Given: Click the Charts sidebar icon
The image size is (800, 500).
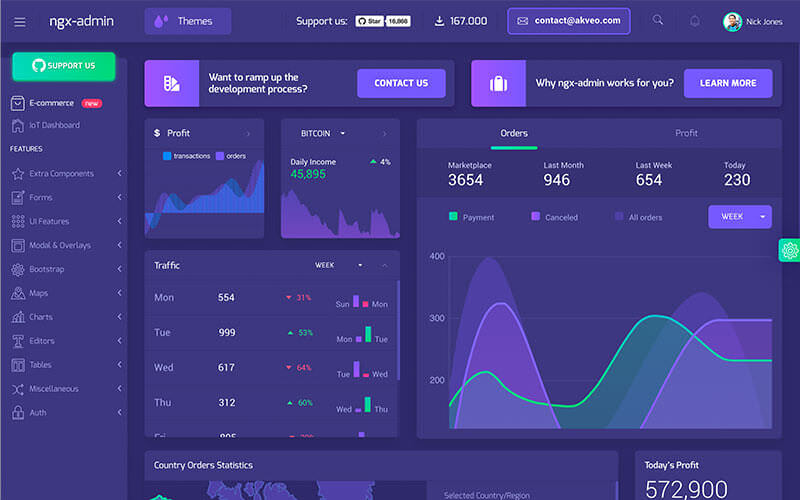Looking at the screenshot, I should (18, 317).
